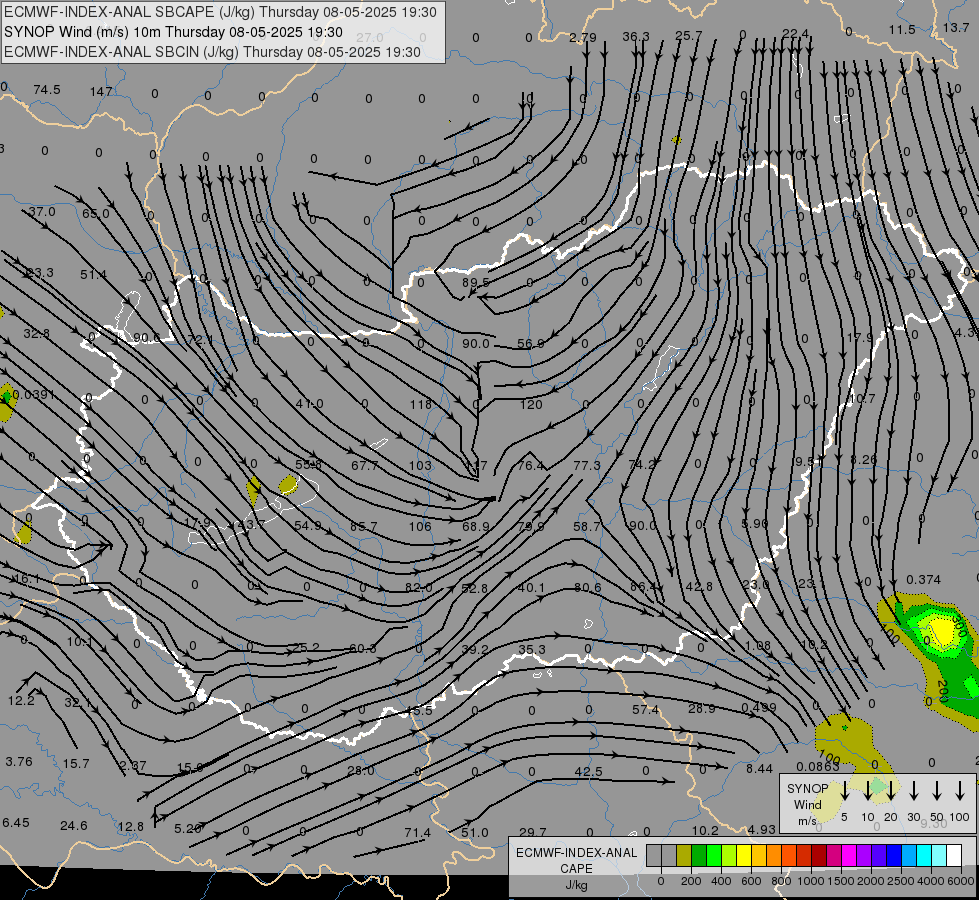Click the grid value 36.3
The image size is (979, 900).
coord(636,37)
